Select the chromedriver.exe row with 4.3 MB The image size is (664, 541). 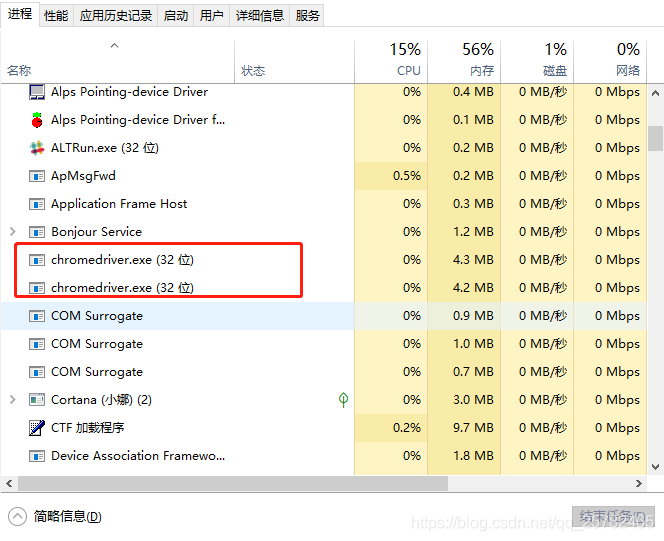[x=324, y=260]
